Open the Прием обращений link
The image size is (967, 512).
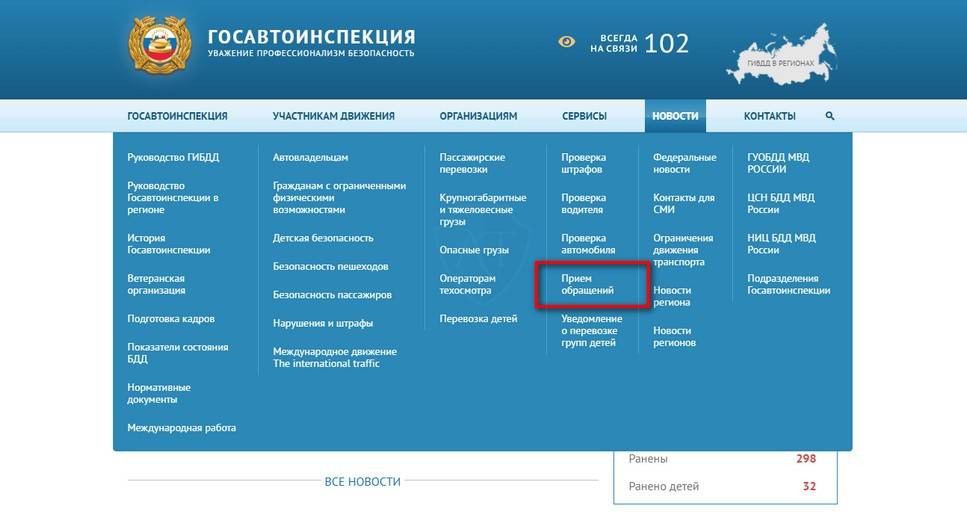pos(588,284)
